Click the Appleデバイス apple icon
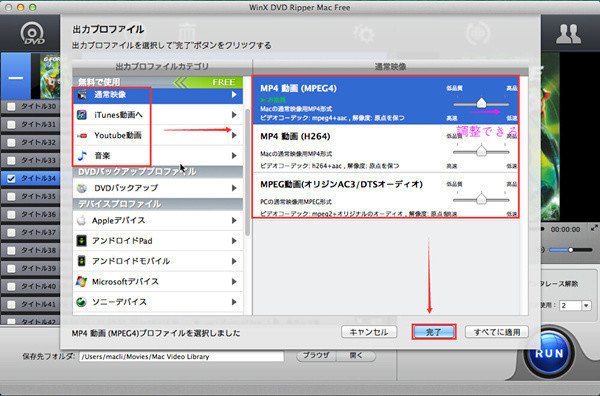600x396 pixels. point(82,220)
